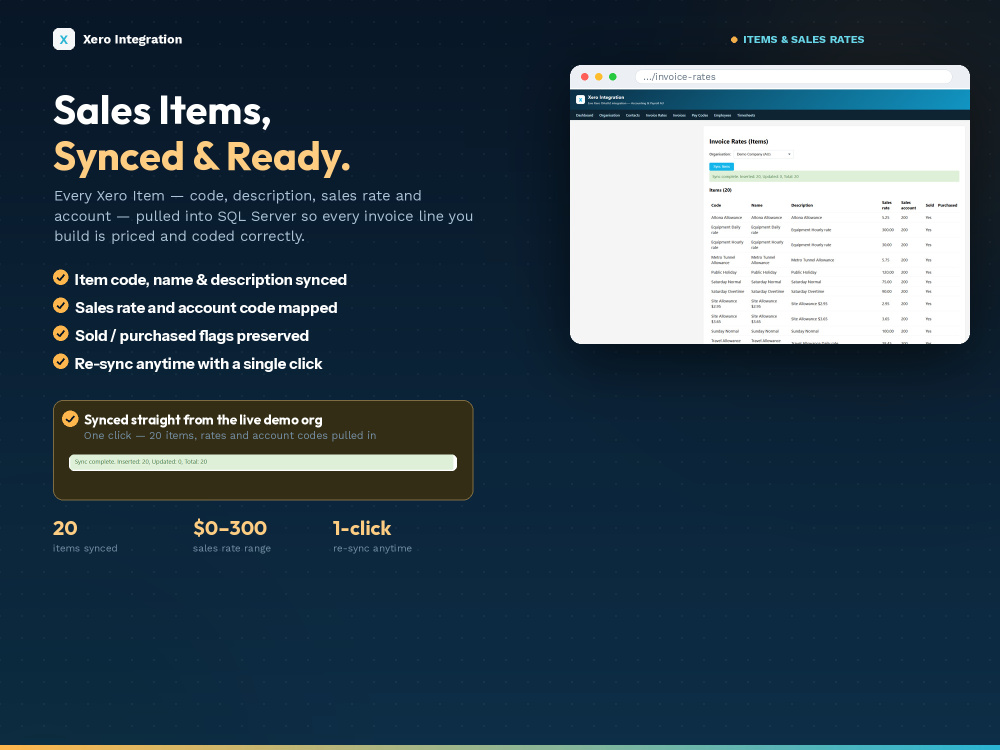1000x750 pixels.
Task: Click the 'Saturday Overtime' description cell
Action: (x=807, y=291)
